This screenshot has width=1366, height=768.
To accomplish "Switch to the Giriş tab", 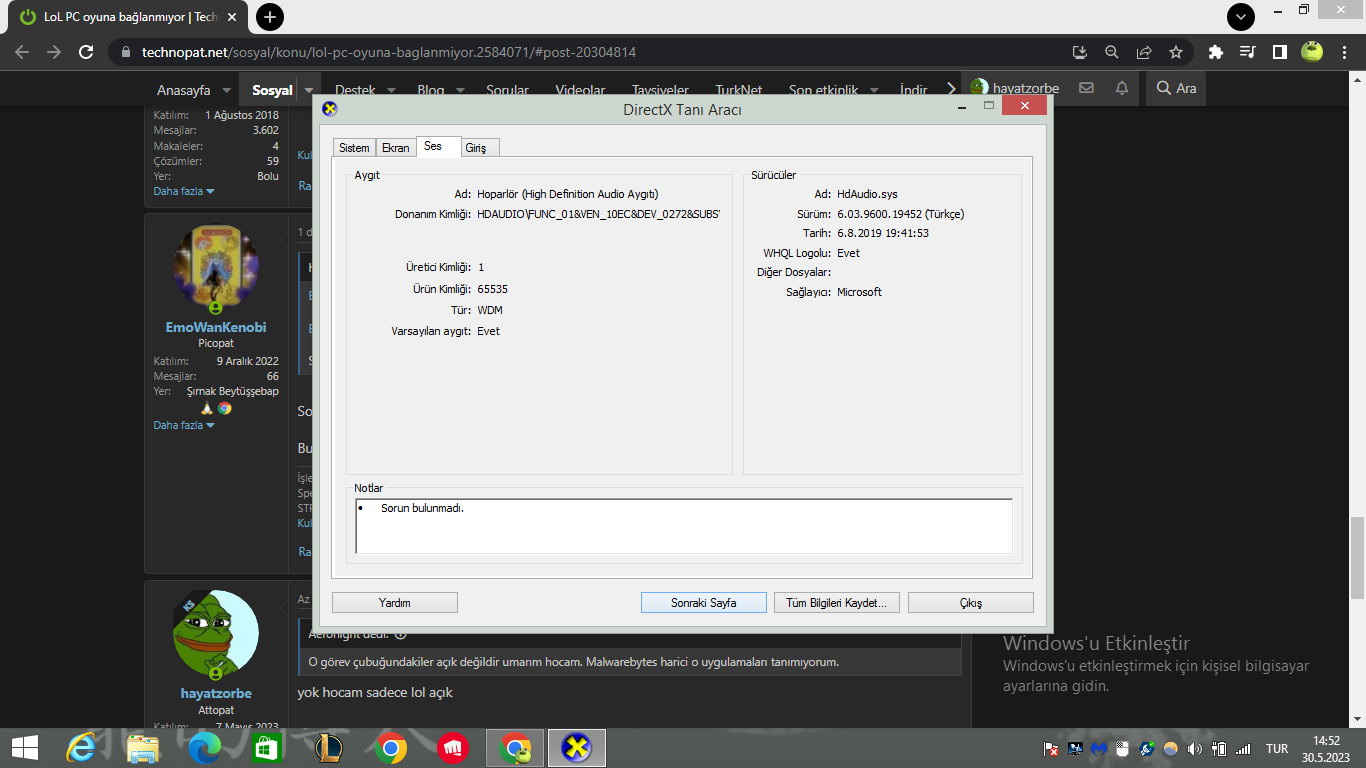I will point(480,148).
